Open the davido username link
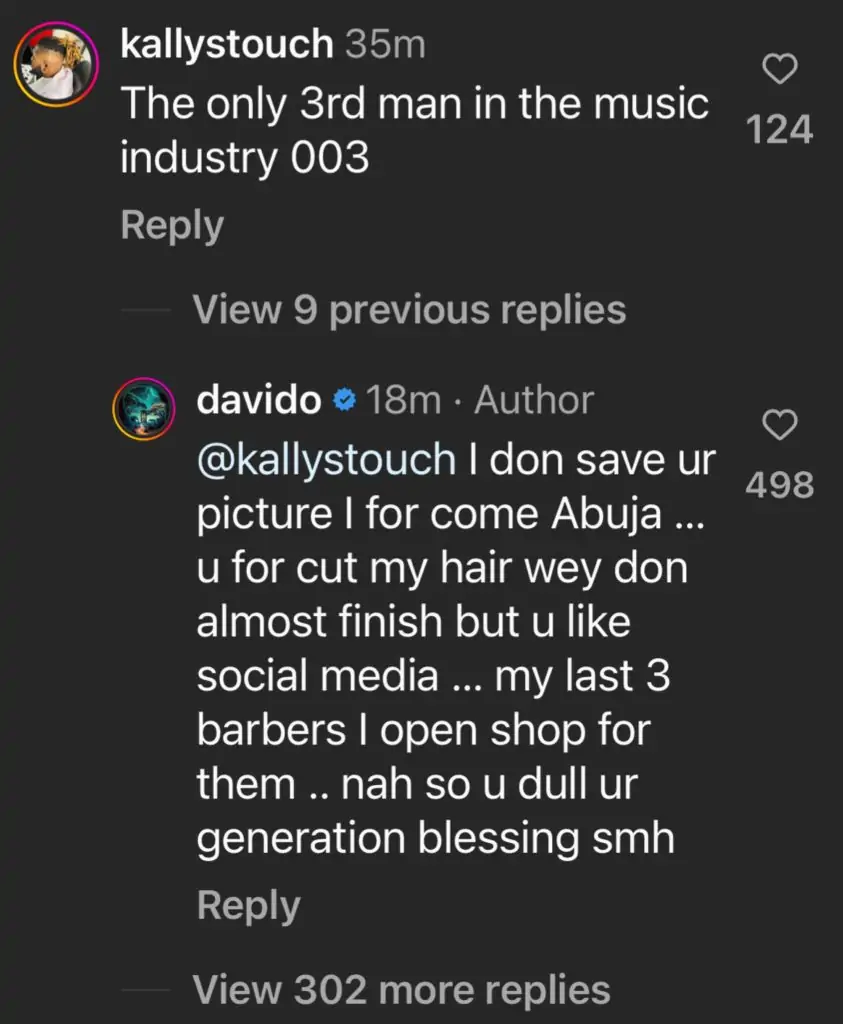The height and width of the screenshot is (1024, 843). pos(259,401)
